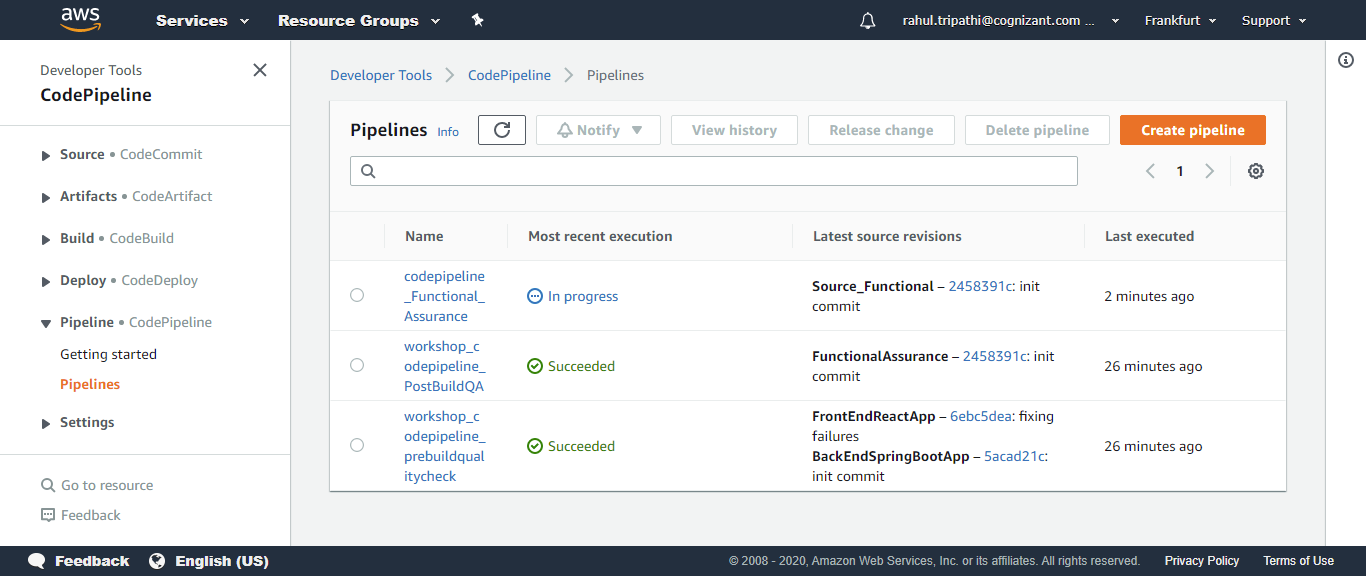Select Pipelines in the sidebar
This screenshot has height=576, width=1366.
90,384
